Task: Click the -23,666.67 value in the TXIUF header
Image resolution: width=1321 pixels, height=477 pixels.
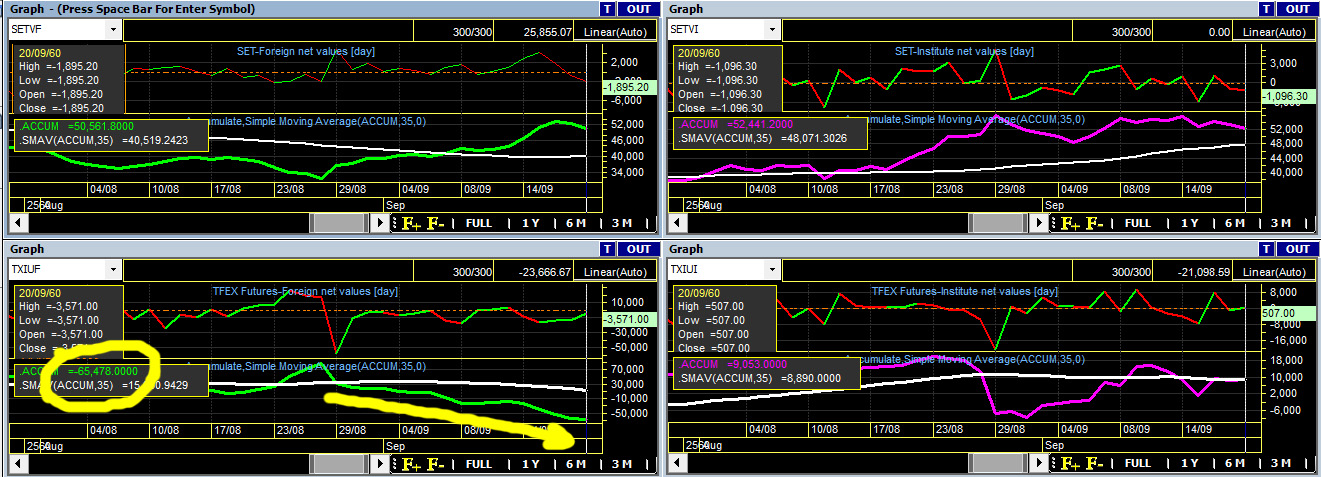Action: click(x=545, y=272)
